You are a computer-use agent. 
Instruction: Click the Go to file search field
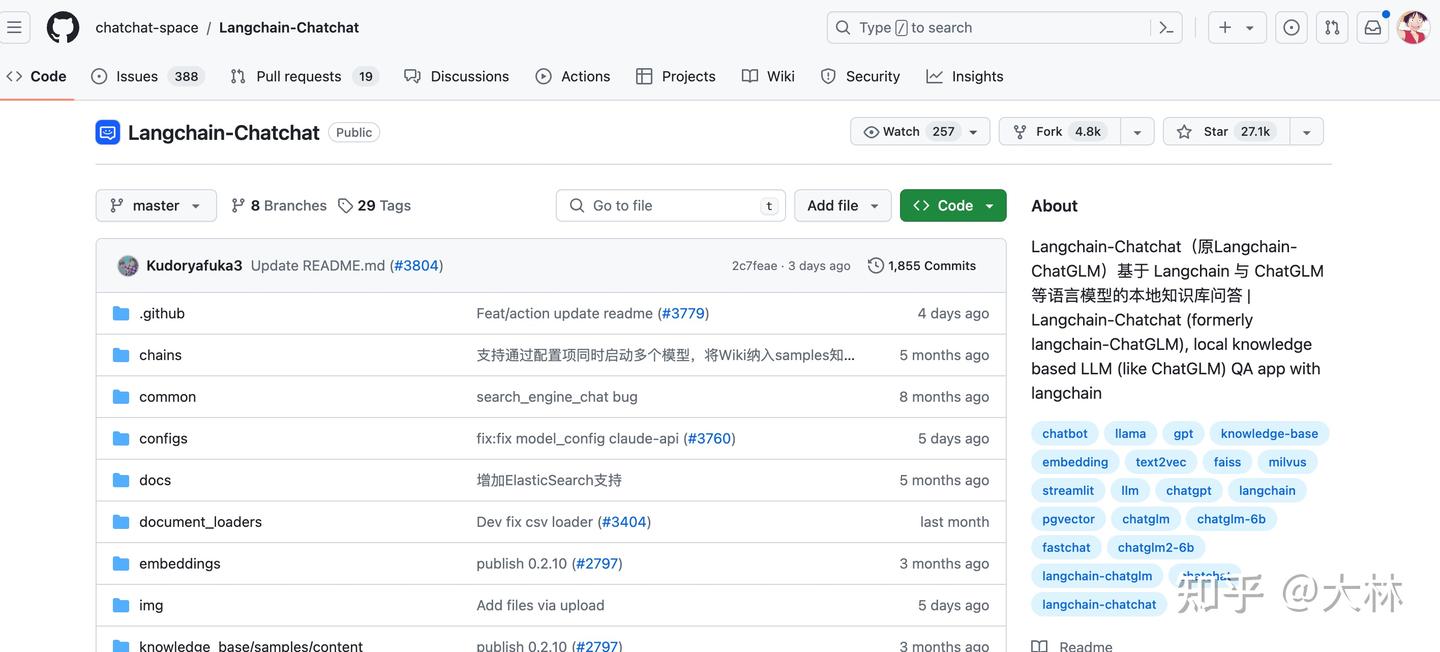coord(670,206)
